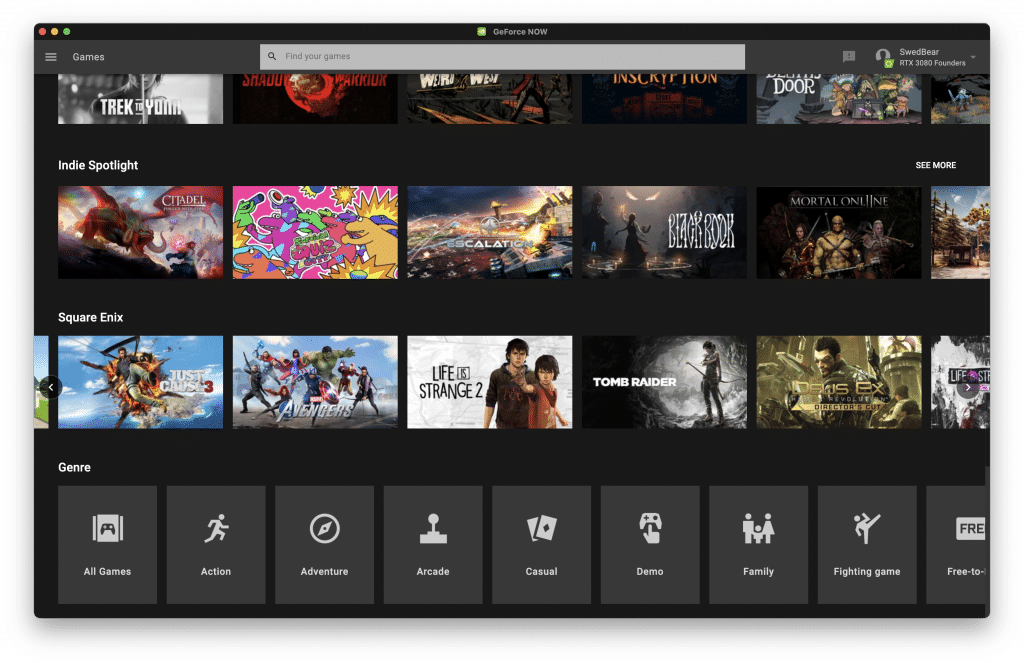Select the Casual genre cards tile
This screenshot has height=663, width=1024.
click(x=541, y=545)
